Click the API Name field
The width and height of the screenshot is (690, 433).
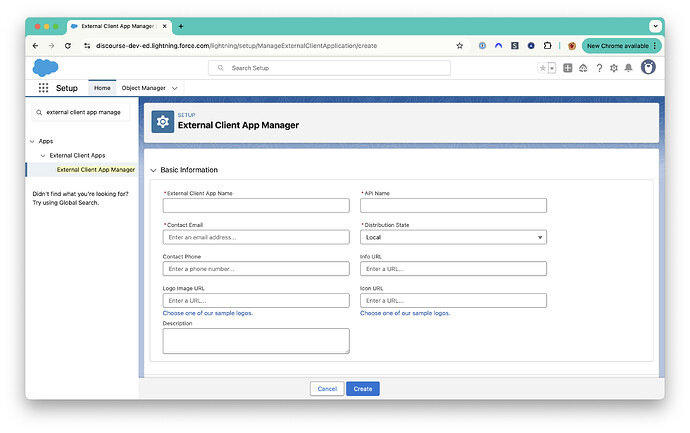point(453,205)
